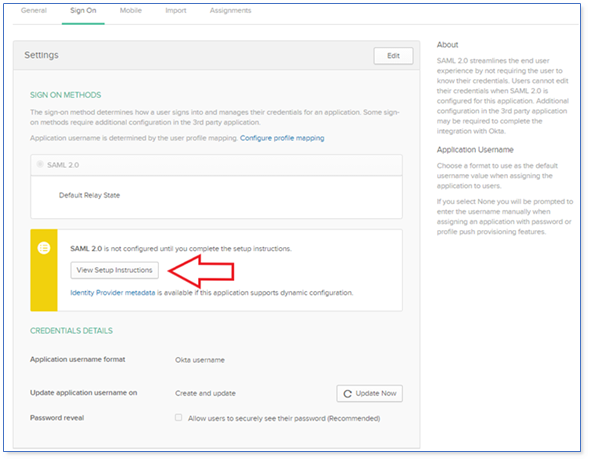Click the Create and update value

[205, 393]
